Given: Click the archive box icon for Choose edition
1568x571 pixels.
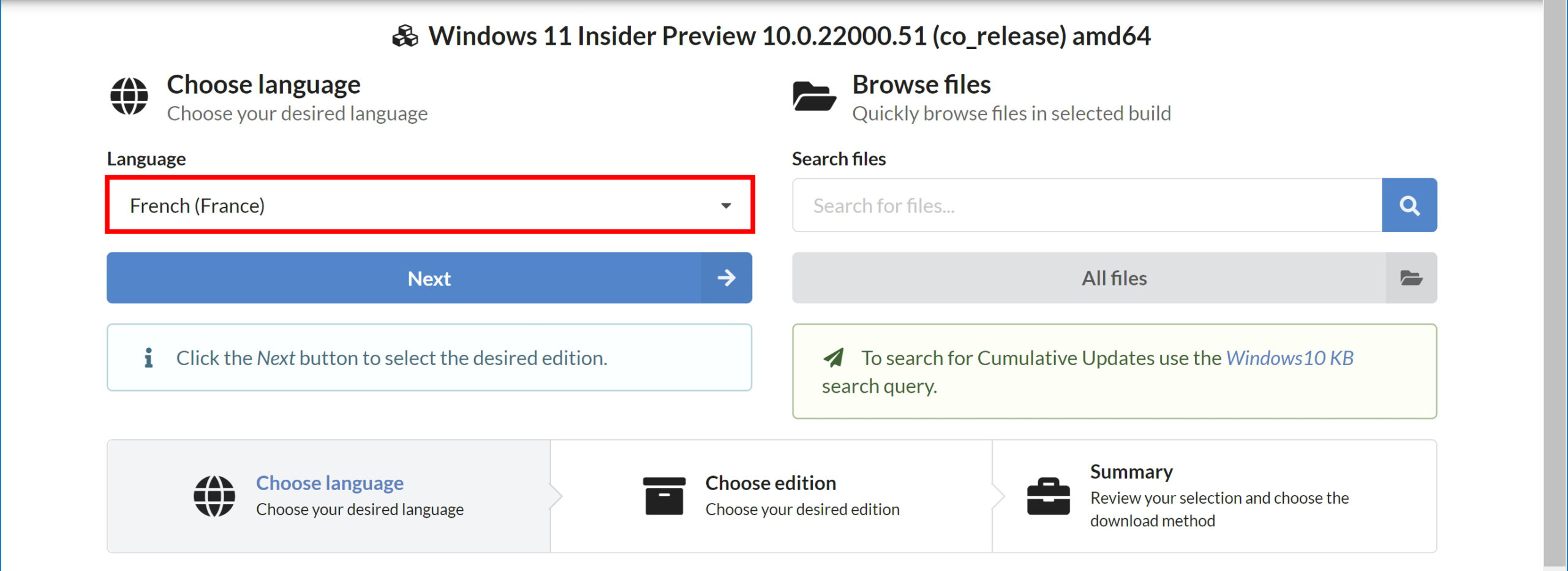Looking at the screenshot, I should point(664,496).
